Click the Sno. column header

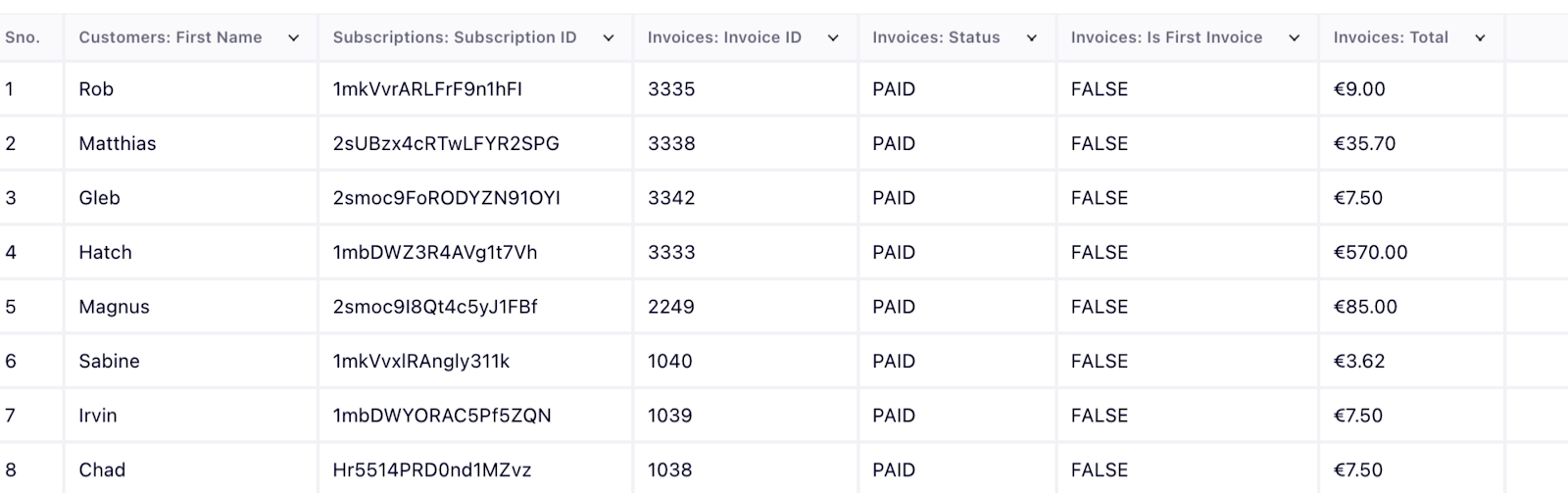(x=23, y=38)
